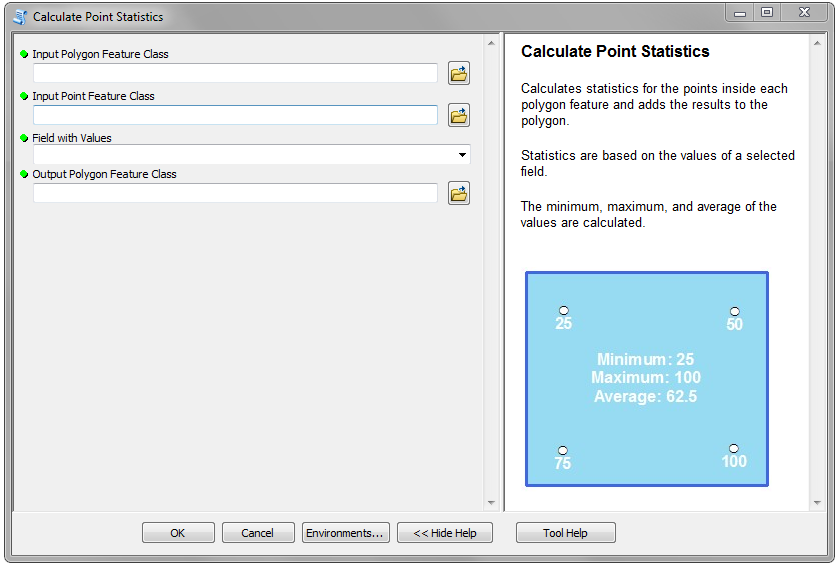Browse for Output Polygon Feature Class

459,193
